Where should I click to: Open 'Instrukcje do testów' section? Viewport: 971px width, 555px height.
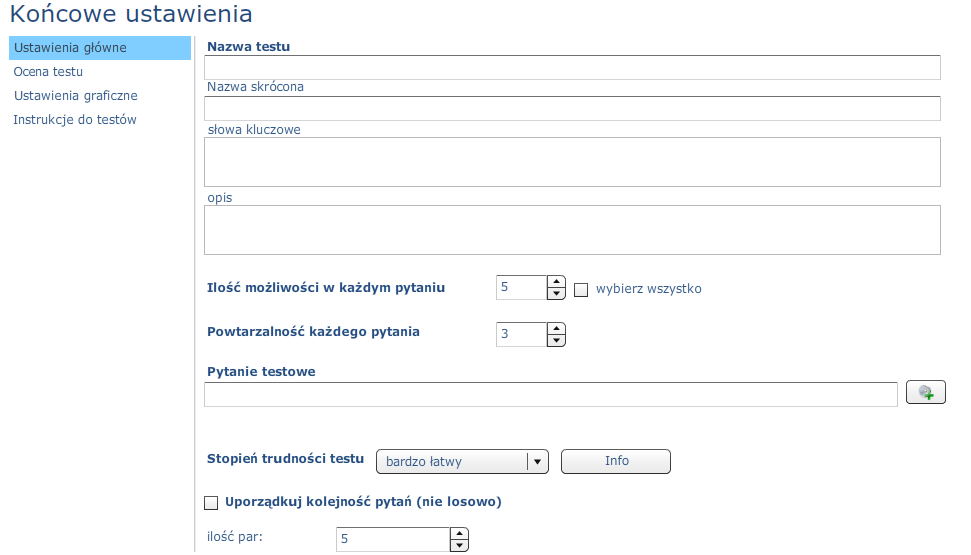tap(75, 120)
